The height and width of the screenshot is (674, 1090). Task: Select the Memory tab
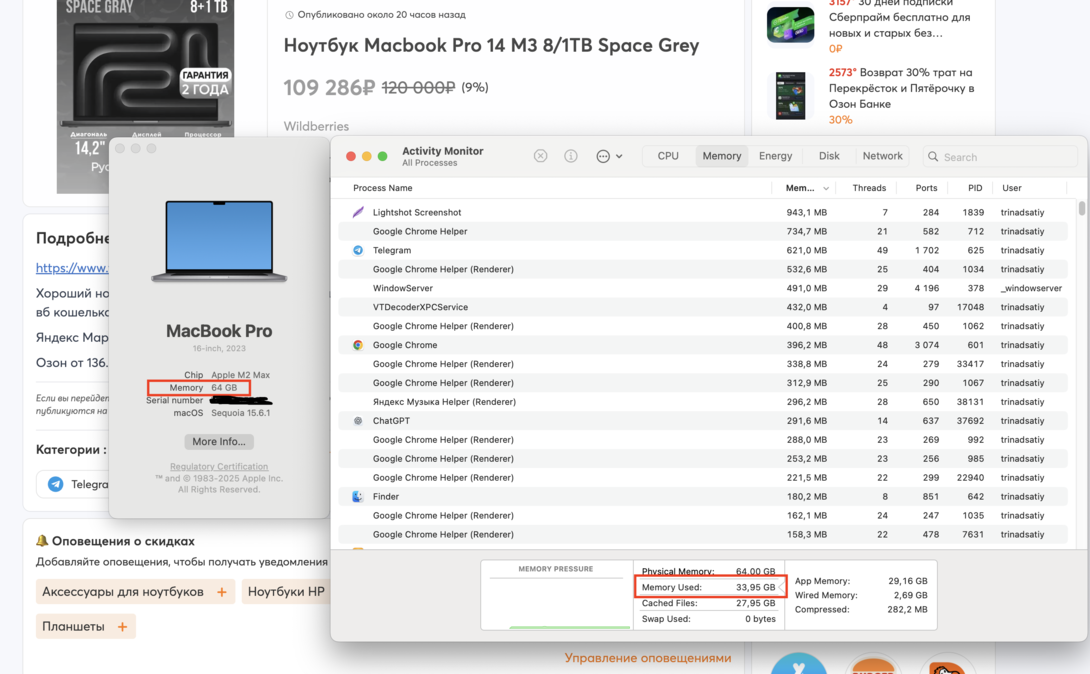[x=722, y=156]
